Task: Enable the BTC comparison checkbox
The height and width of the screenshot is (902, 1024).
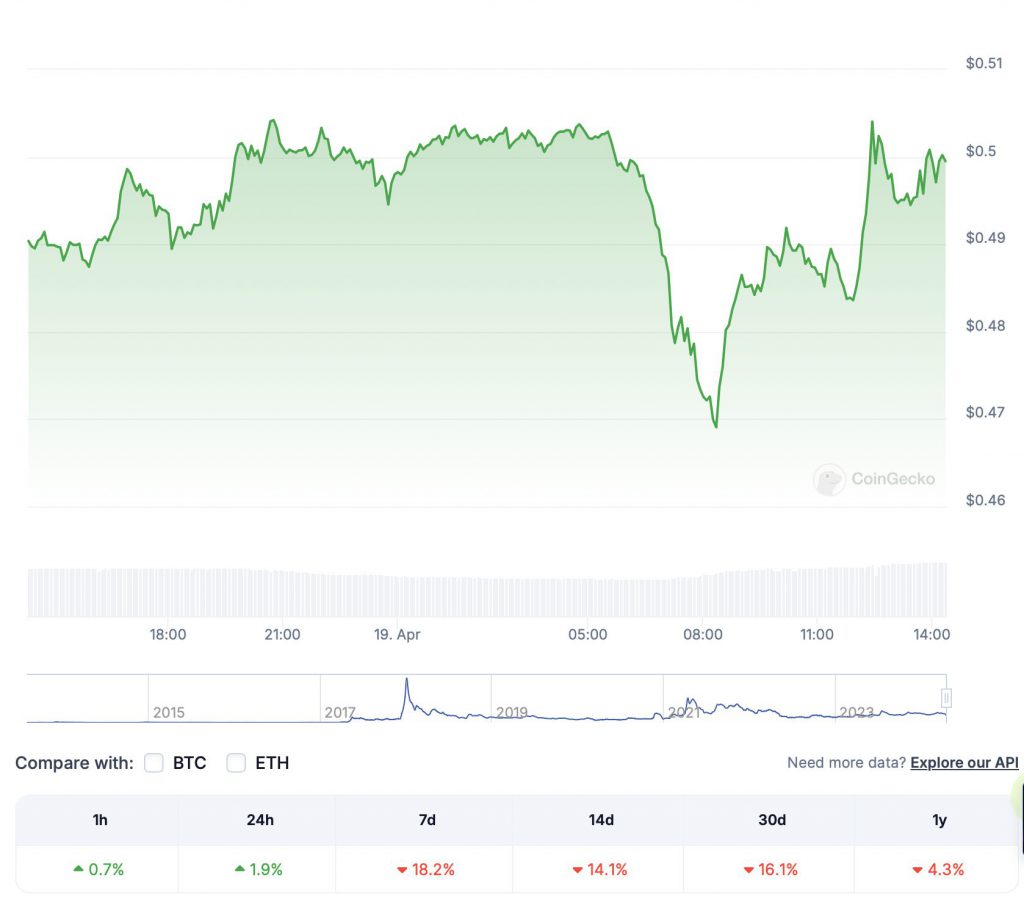Action: click(154, 763)
